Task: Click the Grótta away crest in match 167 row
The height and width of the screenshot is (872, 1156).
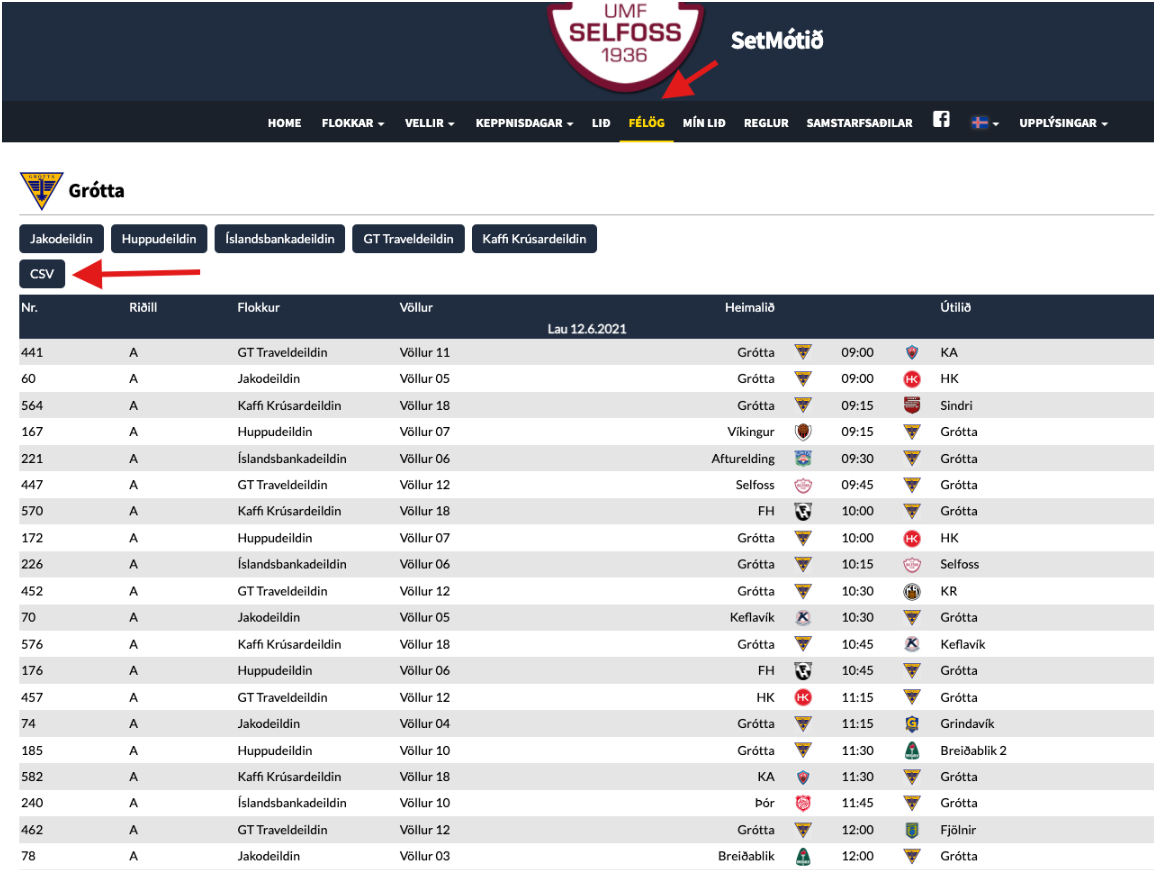Action: pyautogui.click(x=912, y=432)
